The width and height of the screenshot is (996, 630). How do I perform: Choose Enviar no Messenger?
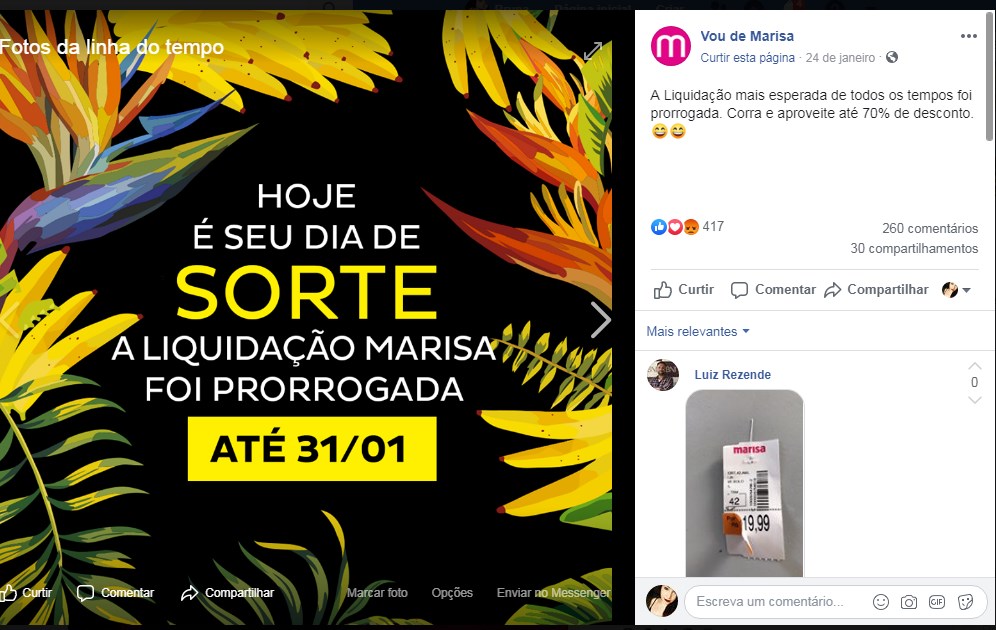pos(553,593)
